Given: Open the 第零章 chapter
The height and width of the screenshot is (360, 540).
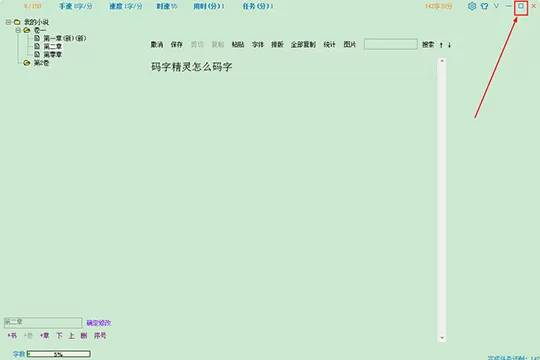Looking at the screenshot, I should [53, 54].
